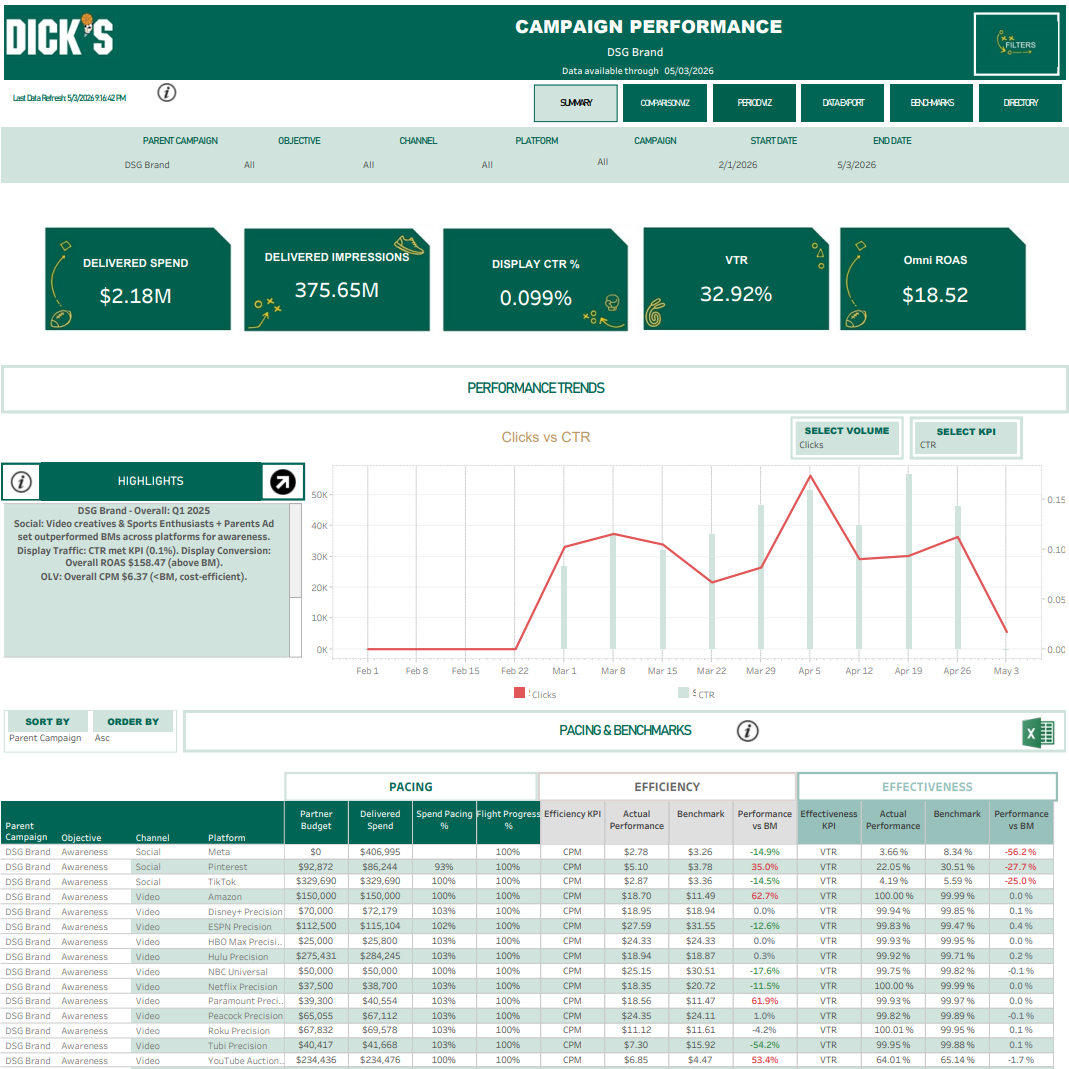Open the Parent Campaign filter value DSG Brand
This screenshot has width=1069, height=1069.
147,165
